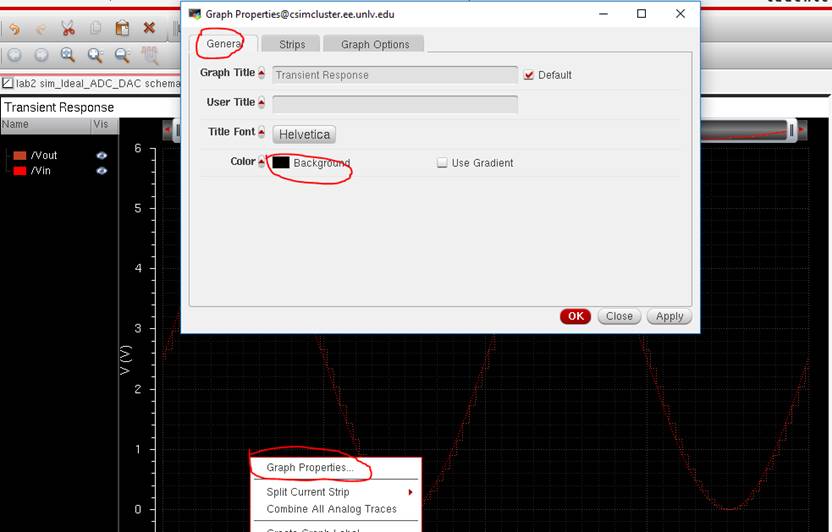Image resolution: width=832 pixels, height=532 pixels.
Task: Toggle visibility eye for /Vin trace
Action: (x=101, y=171)
